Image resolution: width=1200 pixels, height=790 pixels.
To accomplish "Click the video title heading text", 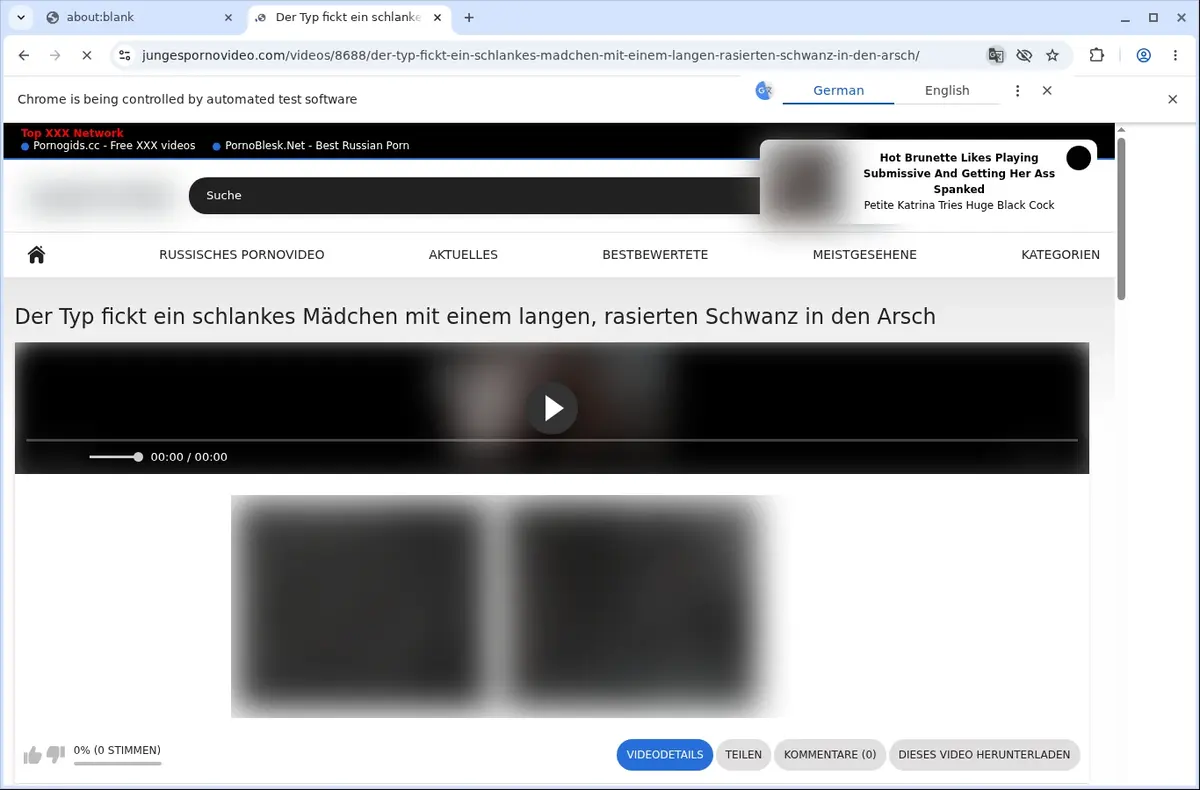I will [x=475, y=317].
